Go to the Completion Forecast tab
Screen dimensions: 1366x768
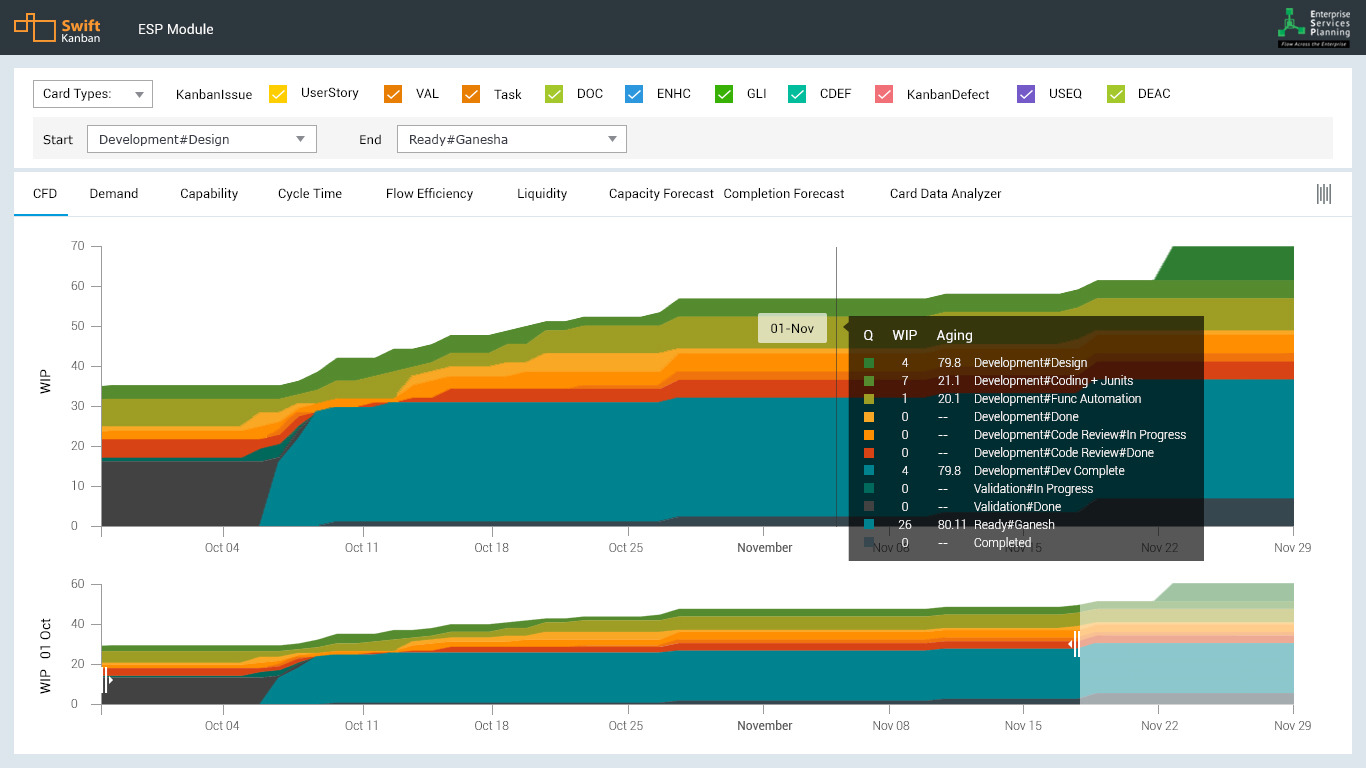tap(784, 194)
